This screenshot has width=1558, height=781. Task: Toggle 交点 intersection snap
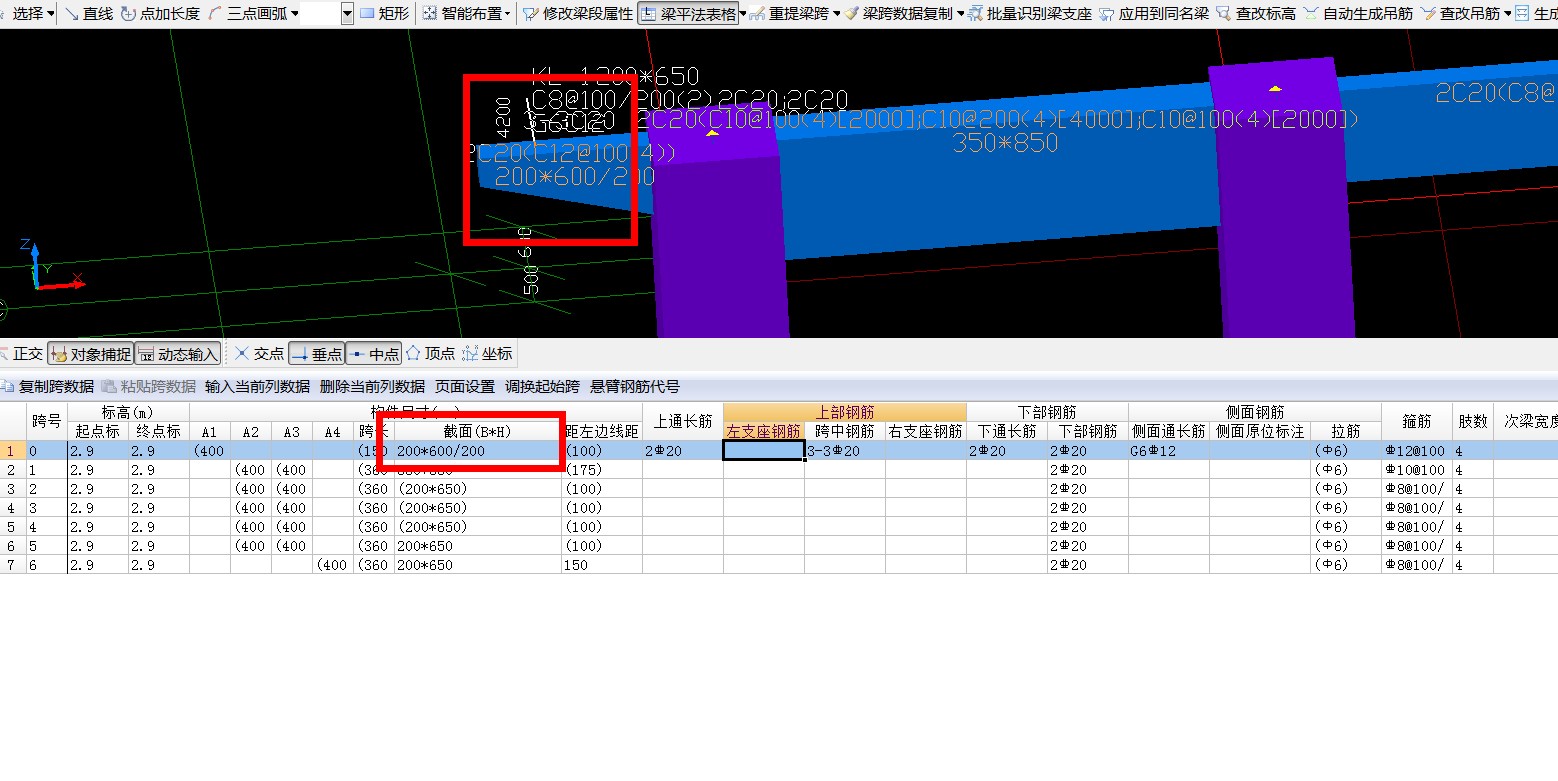(x=260, y=354)
